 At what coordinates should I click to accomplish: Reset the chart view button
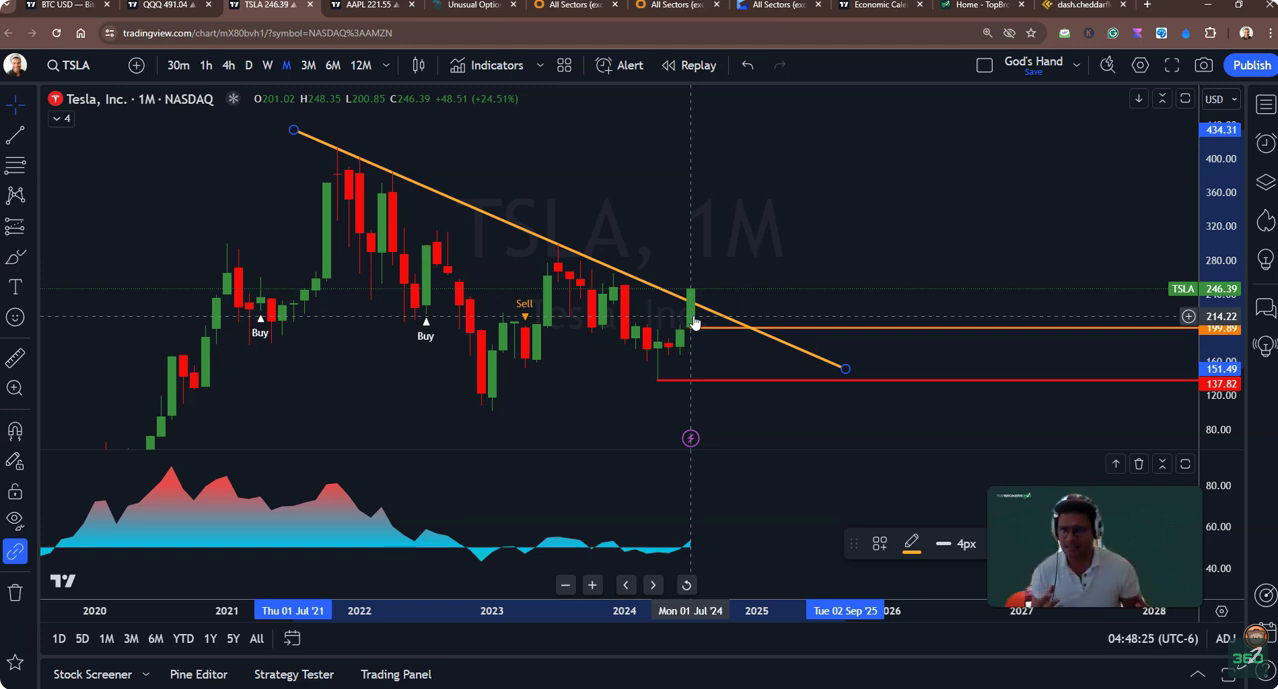(686, 585)
